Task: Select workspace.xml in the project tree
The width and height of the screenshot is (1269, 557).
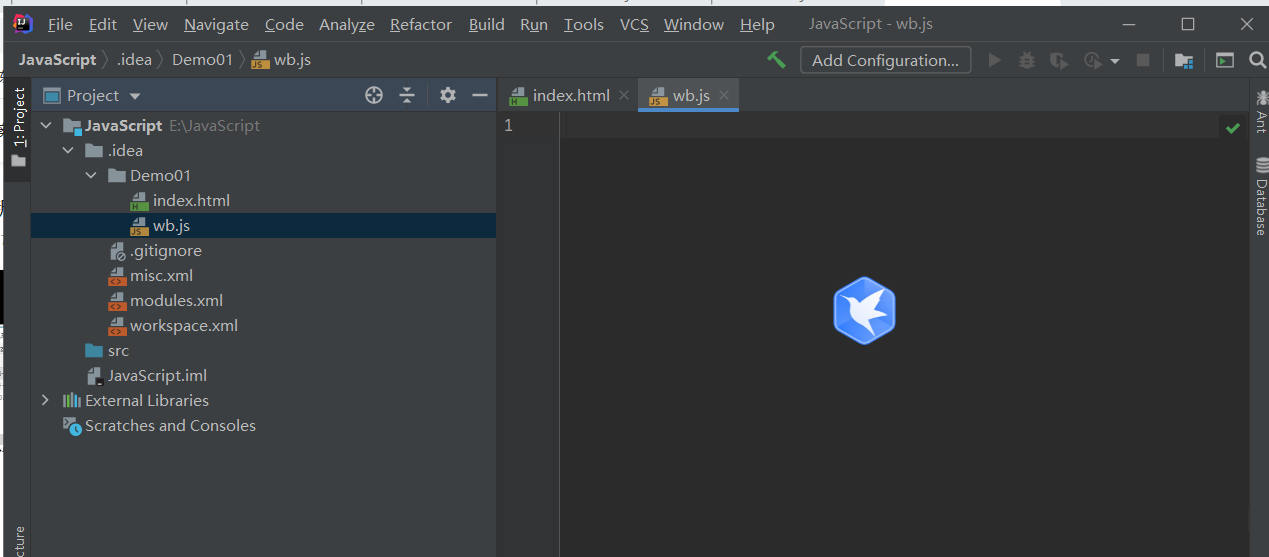Action: 263,325
